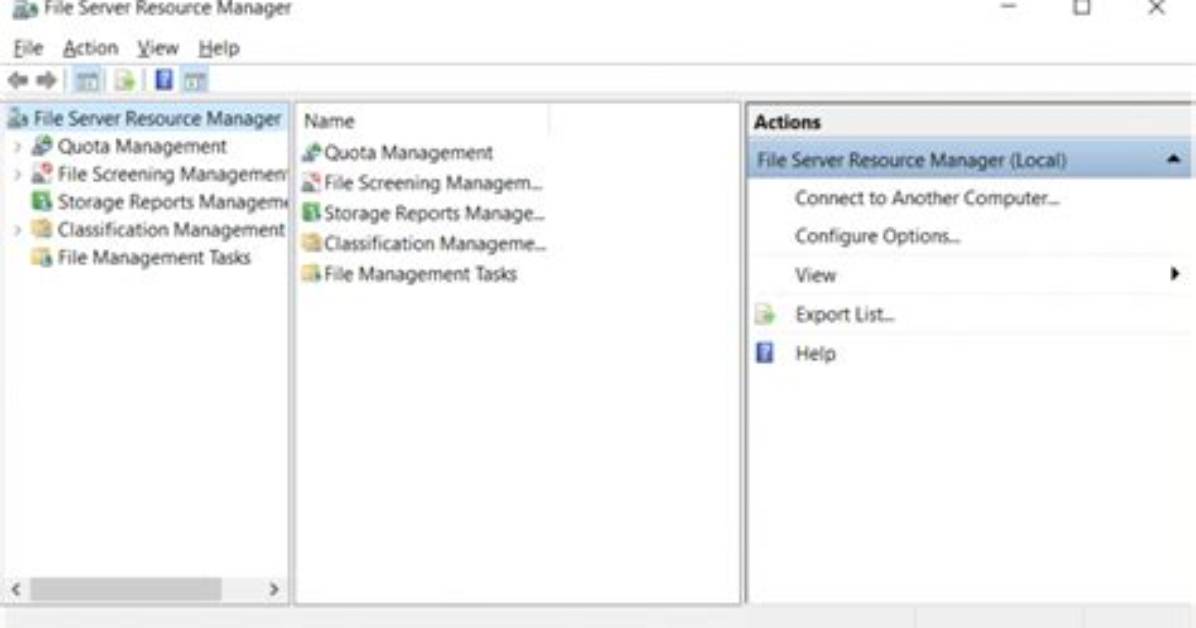Select the Quota Management label in the Name list
This screenshot has width=1196, height=628.
point(409,153)
